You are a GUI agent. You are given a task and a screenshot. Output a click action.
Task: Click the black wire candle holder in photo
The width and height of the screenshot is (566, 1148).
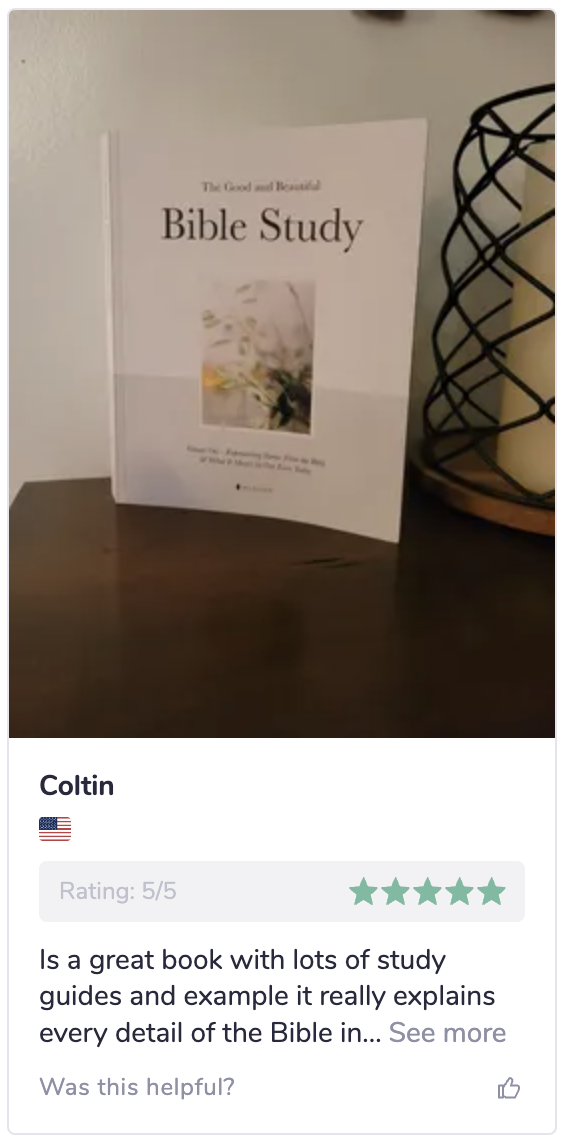click(x=491, y=293)
